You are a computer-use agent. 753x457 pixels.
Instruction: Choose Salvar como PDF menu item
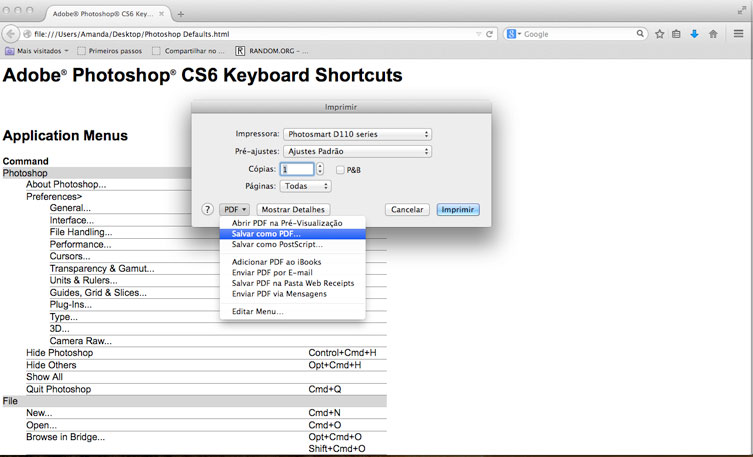tap(265, 233)
